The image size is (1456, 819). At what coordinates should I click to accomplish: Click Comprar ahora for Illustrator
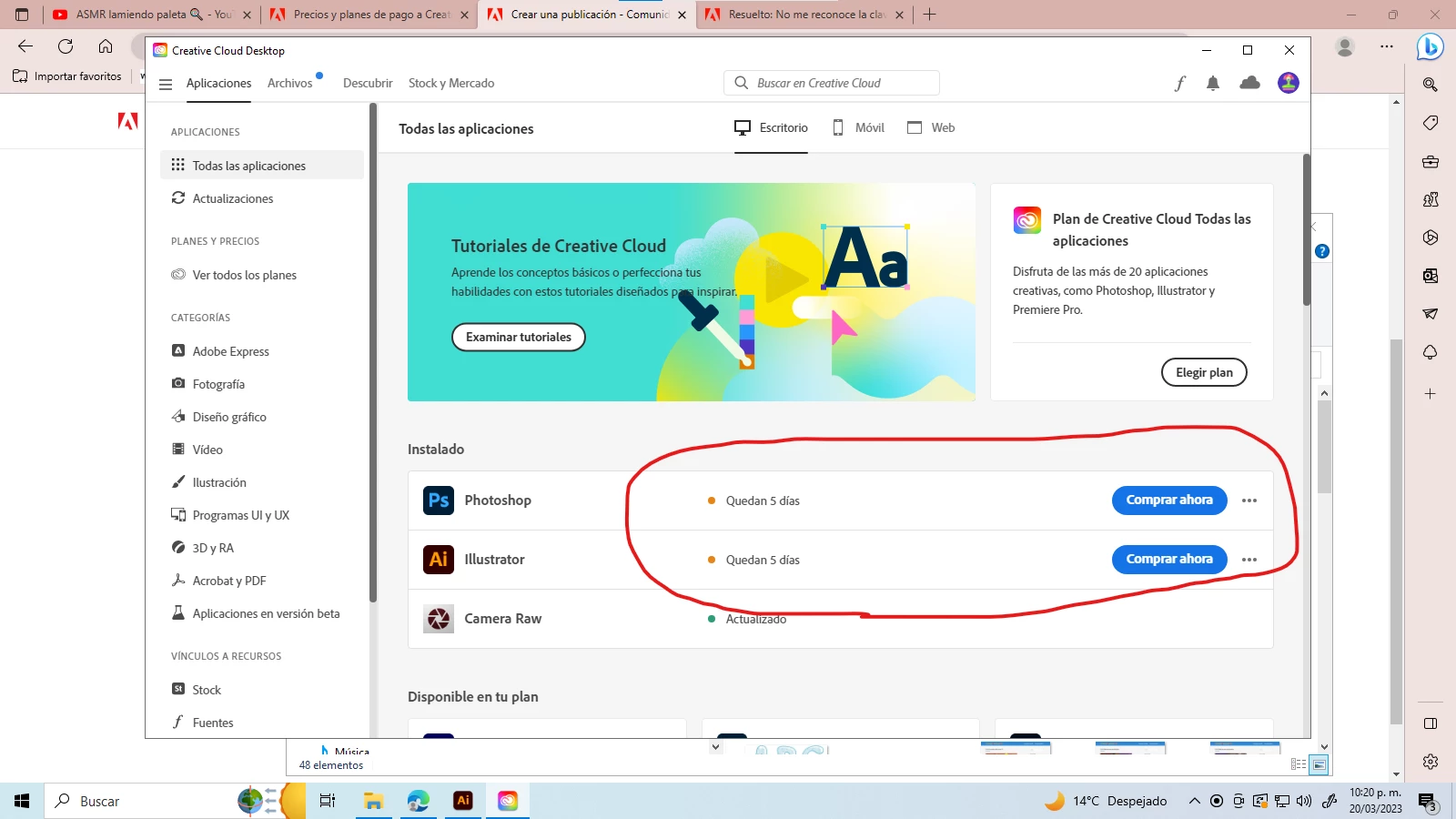[1169, 560]
